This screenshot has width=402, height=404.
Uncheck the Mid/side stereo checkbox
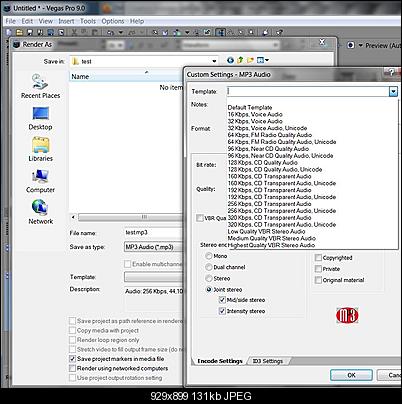coord(222,300)
